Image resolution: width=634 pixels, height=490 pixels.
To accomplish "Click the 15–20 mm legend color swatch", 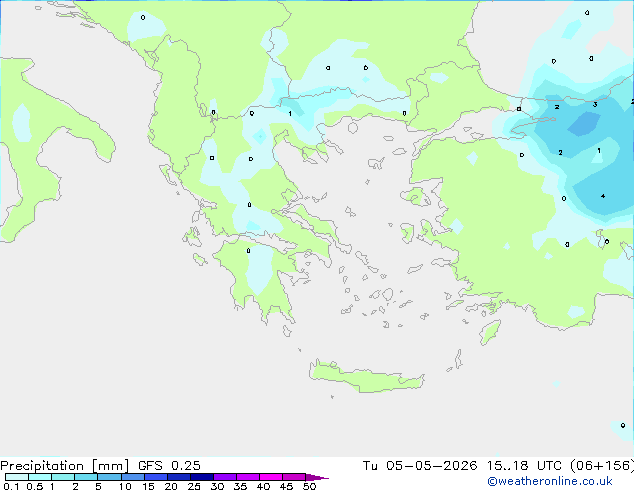I will [x=156, y=477].
